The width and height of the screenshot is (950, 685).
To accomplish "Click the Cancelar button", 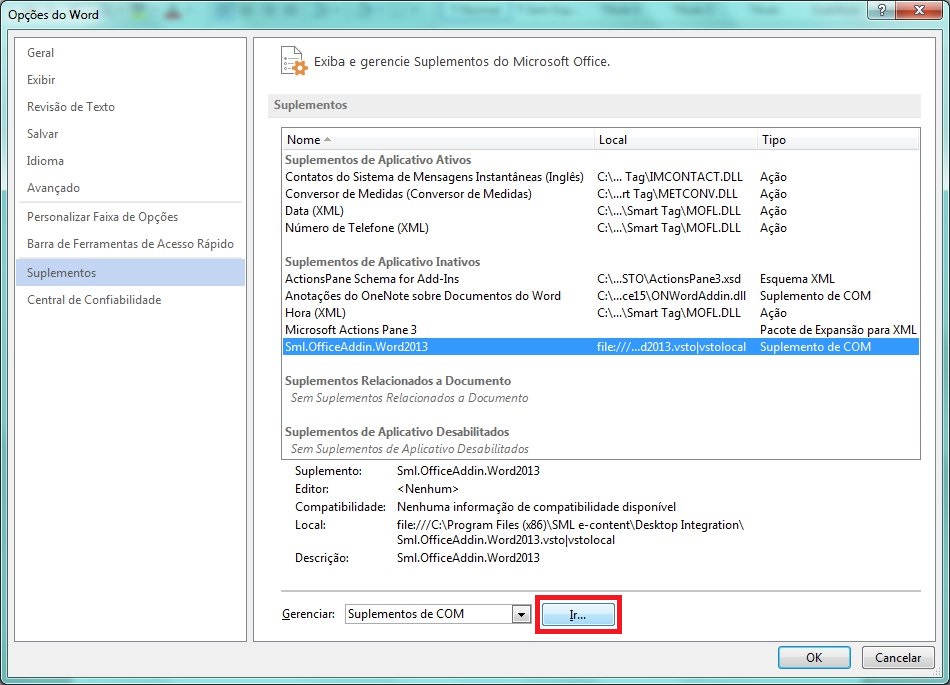I will [897, 657].
